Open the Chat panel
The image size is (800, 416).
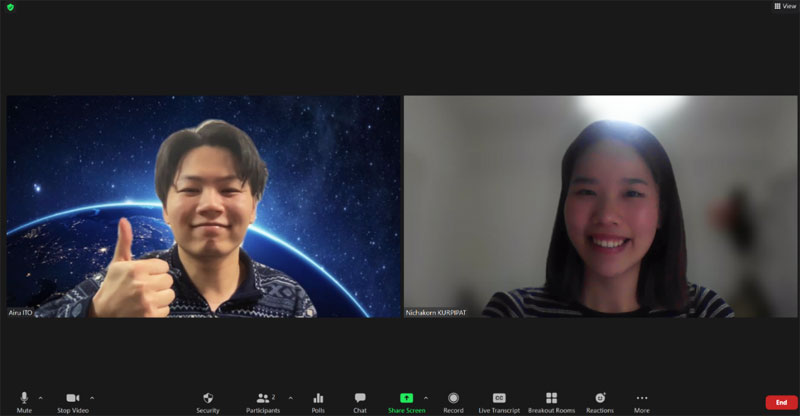click(x=360, y=402)
